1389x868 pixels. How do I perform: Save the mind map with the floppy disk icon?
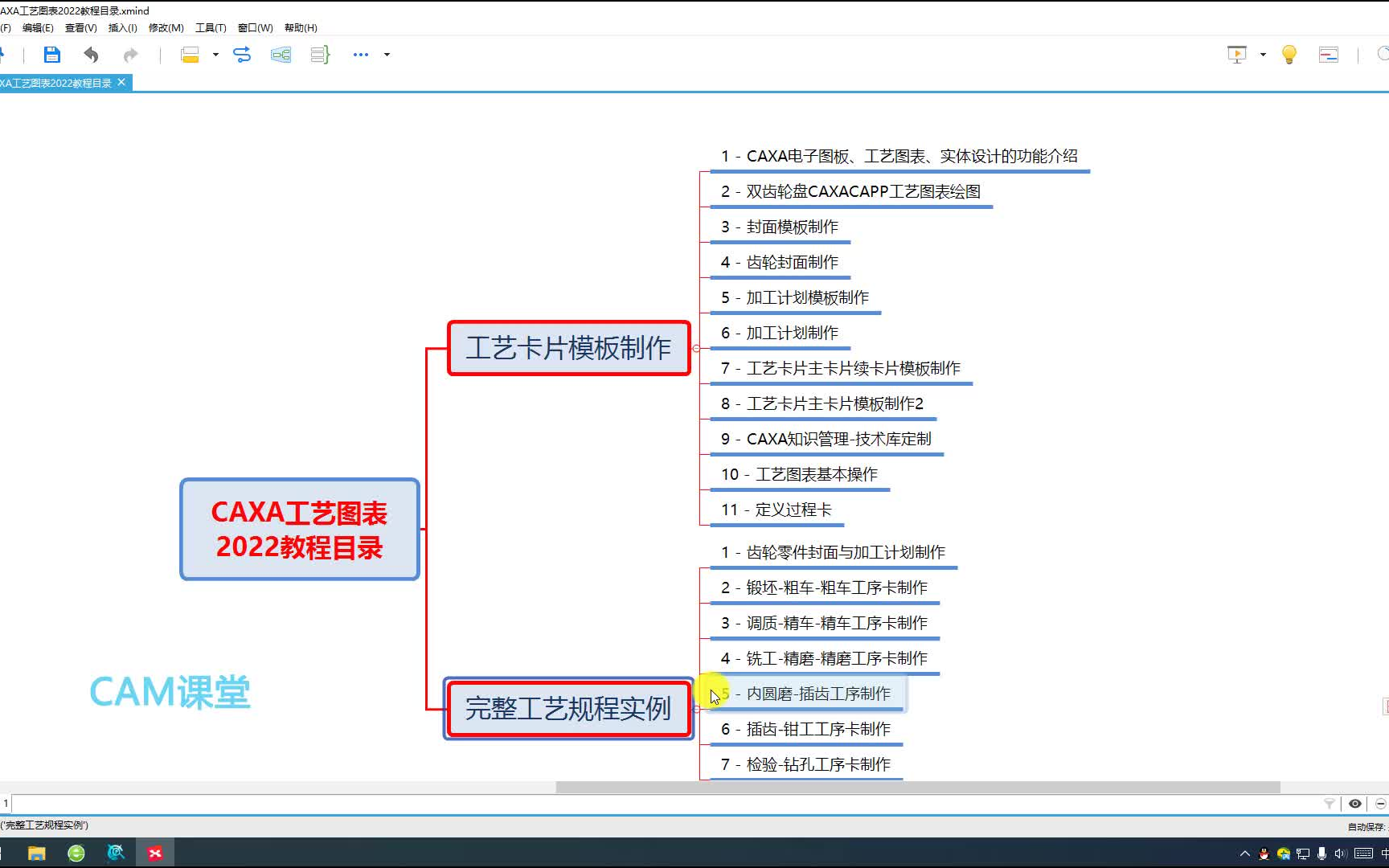[52, 55]
